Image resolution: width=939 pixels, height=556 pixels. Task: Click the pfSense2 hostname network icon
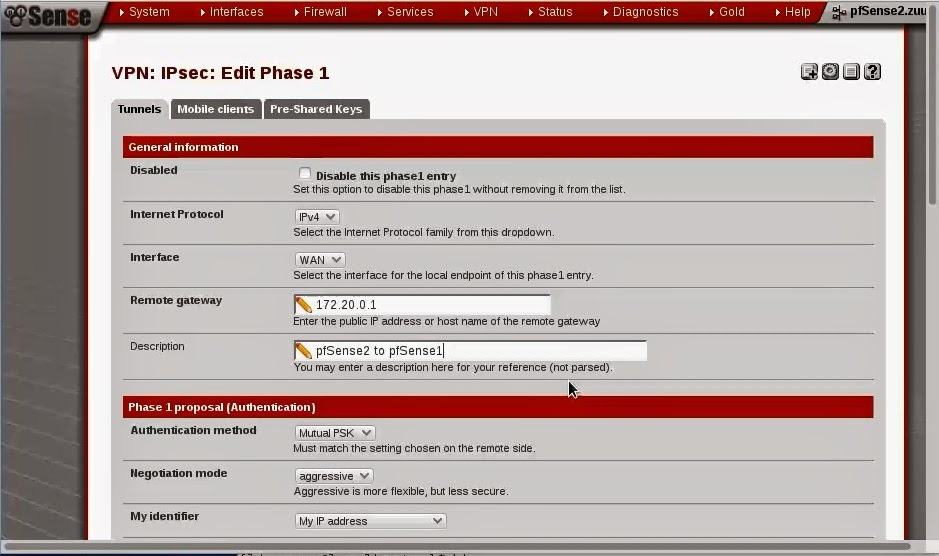click(839, 12)
